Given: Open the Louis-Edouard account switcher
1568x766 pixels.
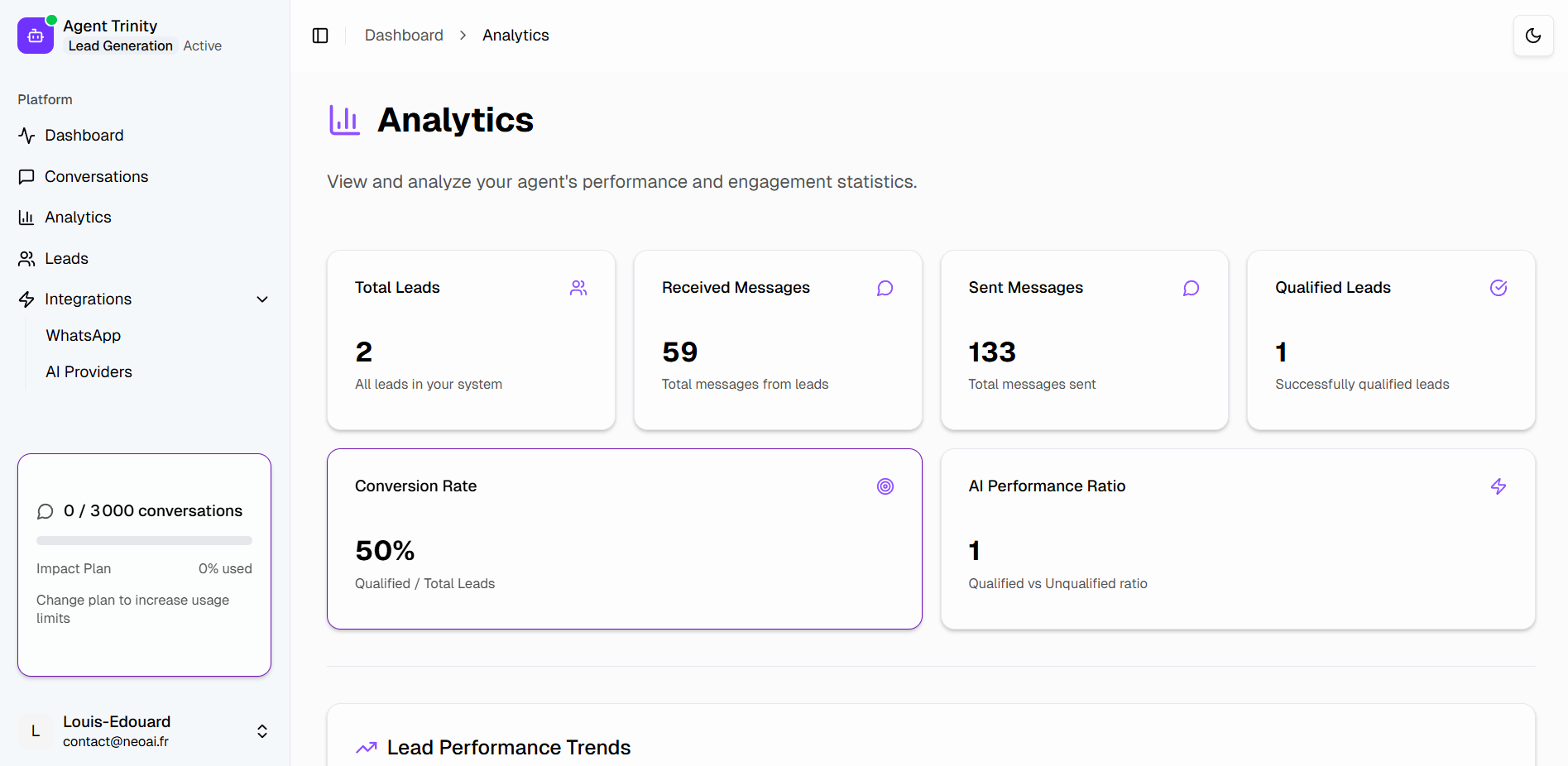Looking at the screenshot, I should [261, 731].
